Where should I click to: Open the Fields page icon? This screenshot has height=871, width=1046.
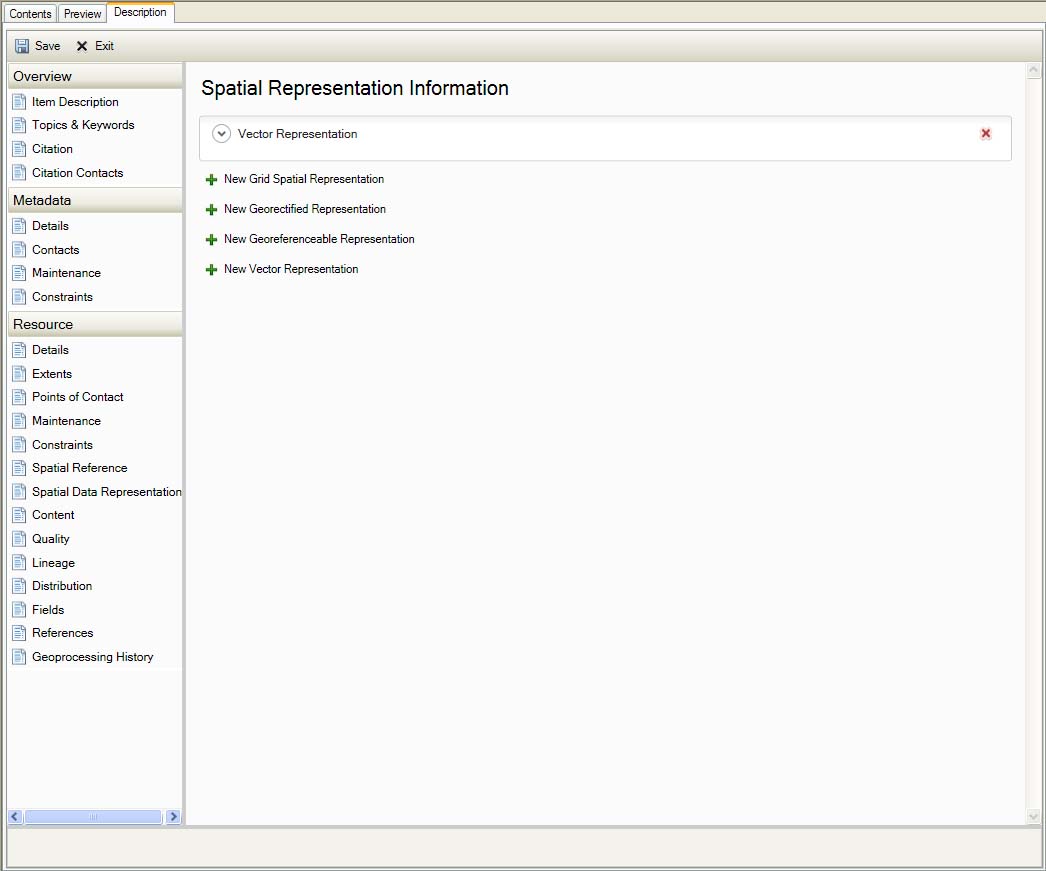(x=19, y=609)
